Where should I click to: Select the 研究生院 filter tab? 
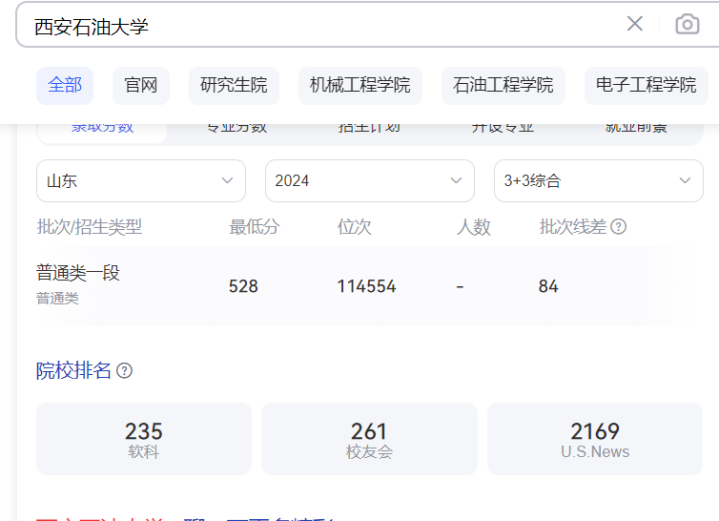(234, 85)
